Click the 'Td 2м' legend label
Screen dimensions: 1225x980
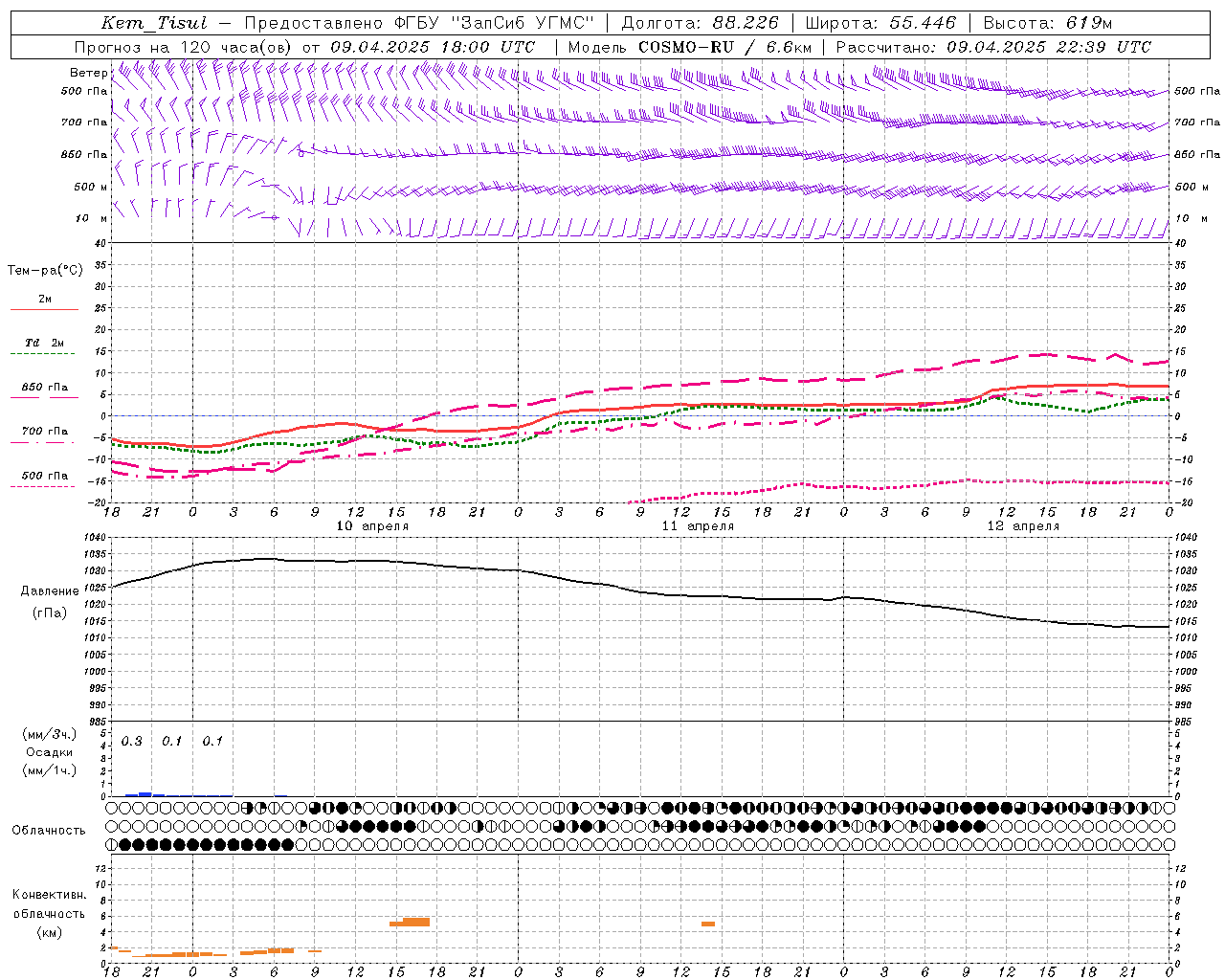click(x=44, y=343)
